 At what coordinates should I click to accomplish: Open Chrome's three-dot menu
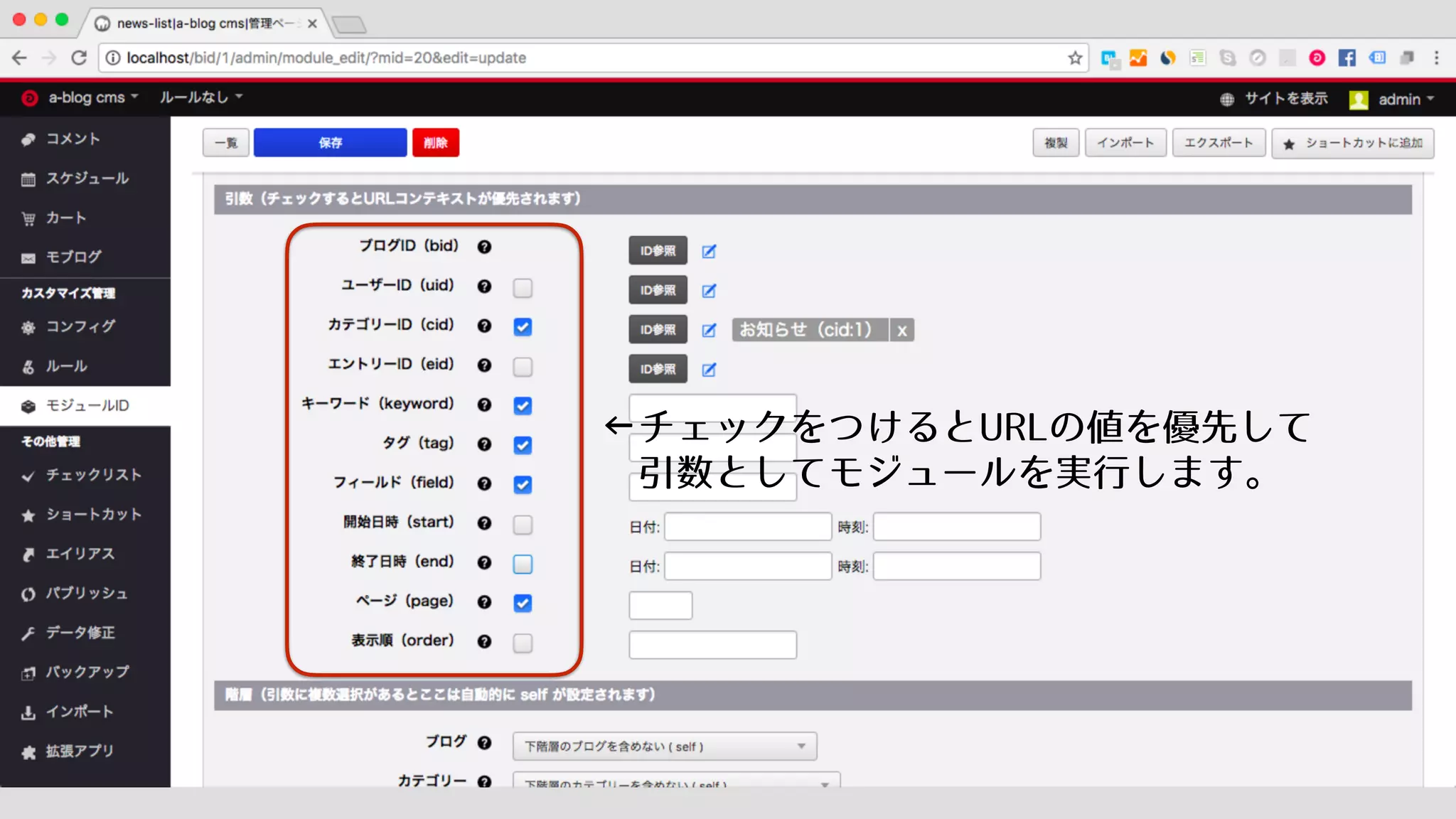pos(1436,58)
